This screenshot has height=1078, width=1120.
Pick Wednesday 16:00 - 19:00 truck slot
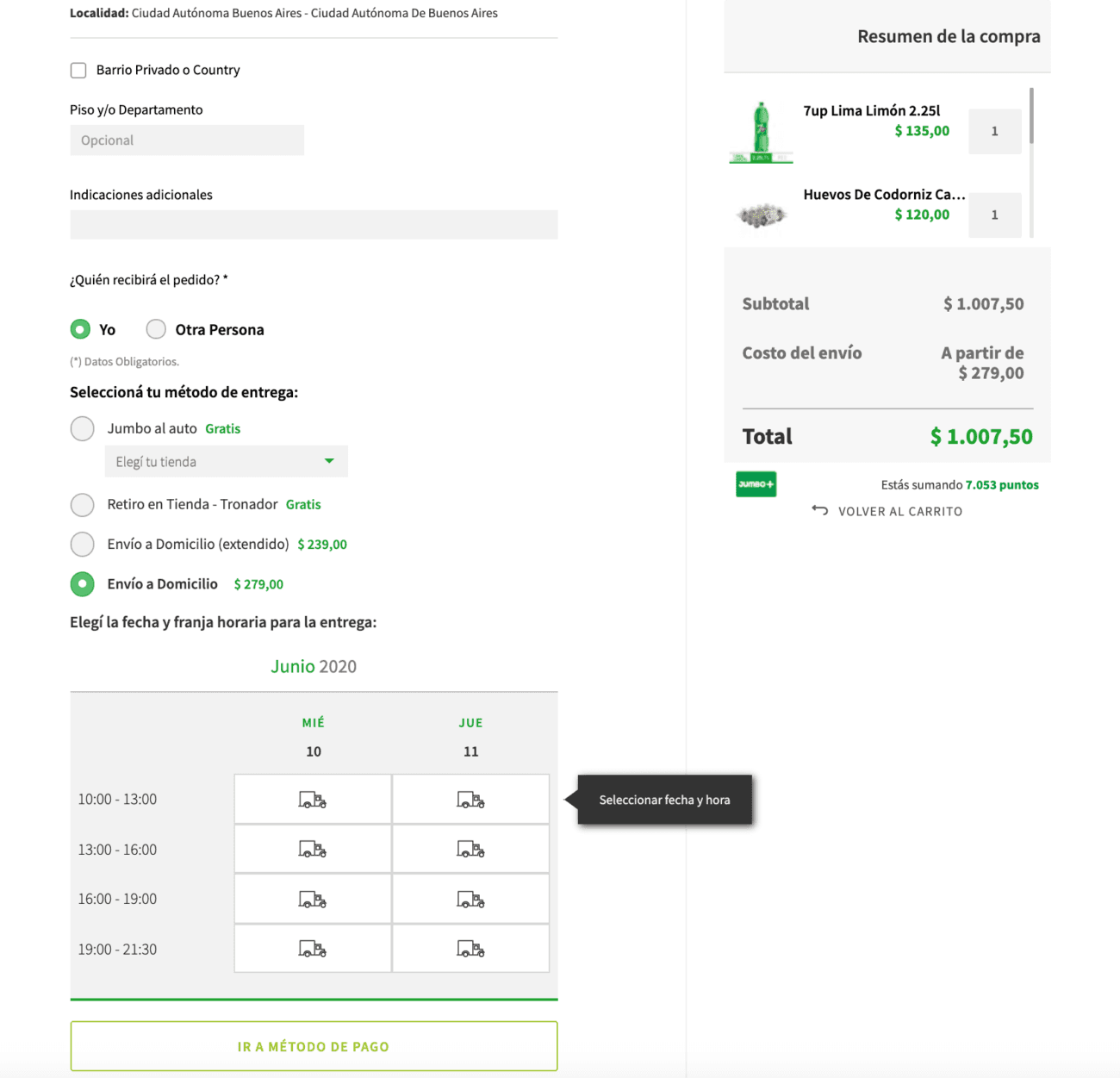coord(313,900)
